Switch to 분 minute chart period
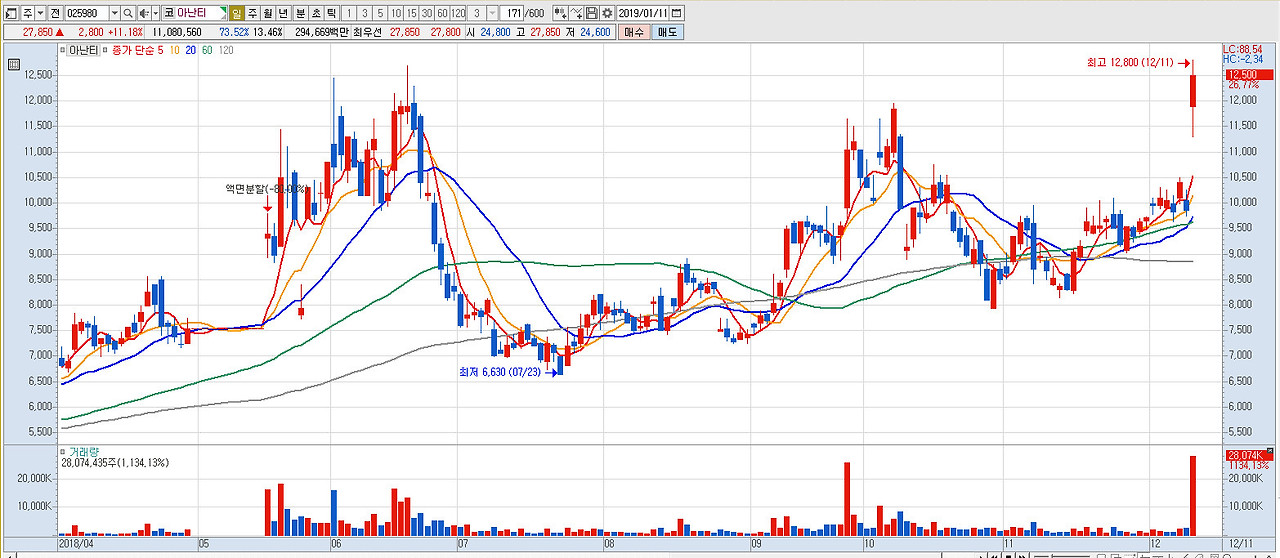The image size is (1280, 558). point(300,13)
